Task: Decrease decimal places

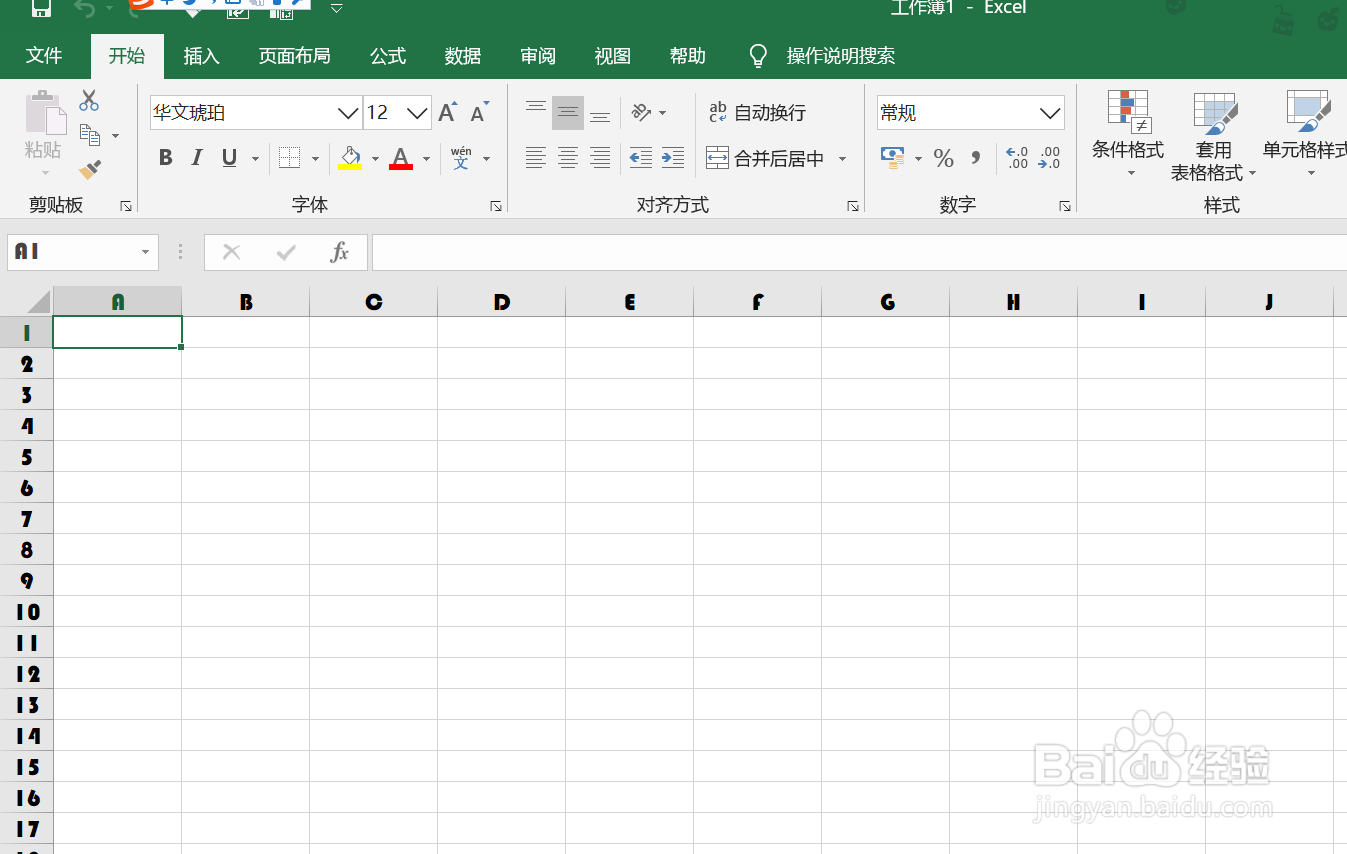Action: [x=1049, y=158]
